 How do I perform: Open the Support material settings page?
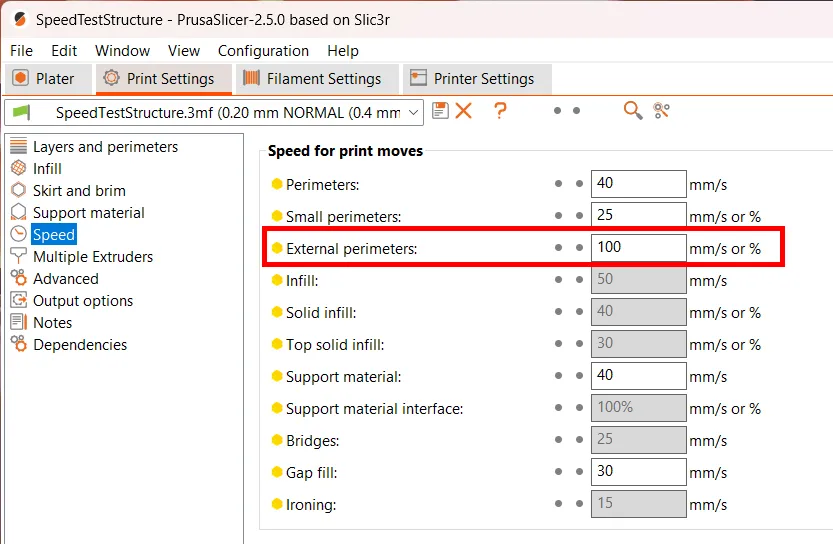88,213
